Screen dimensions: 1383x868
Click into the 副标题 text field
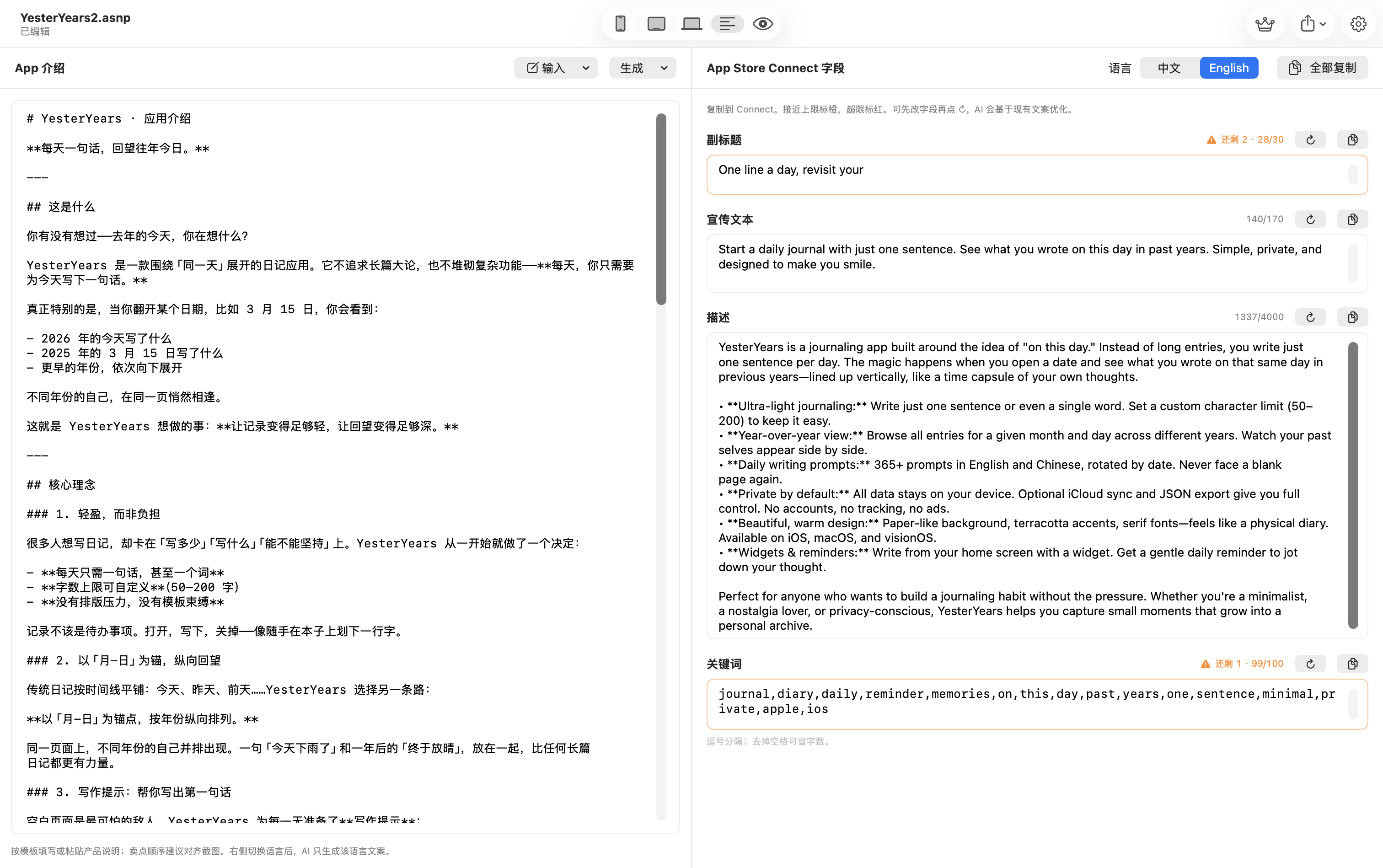point(1037,175)
